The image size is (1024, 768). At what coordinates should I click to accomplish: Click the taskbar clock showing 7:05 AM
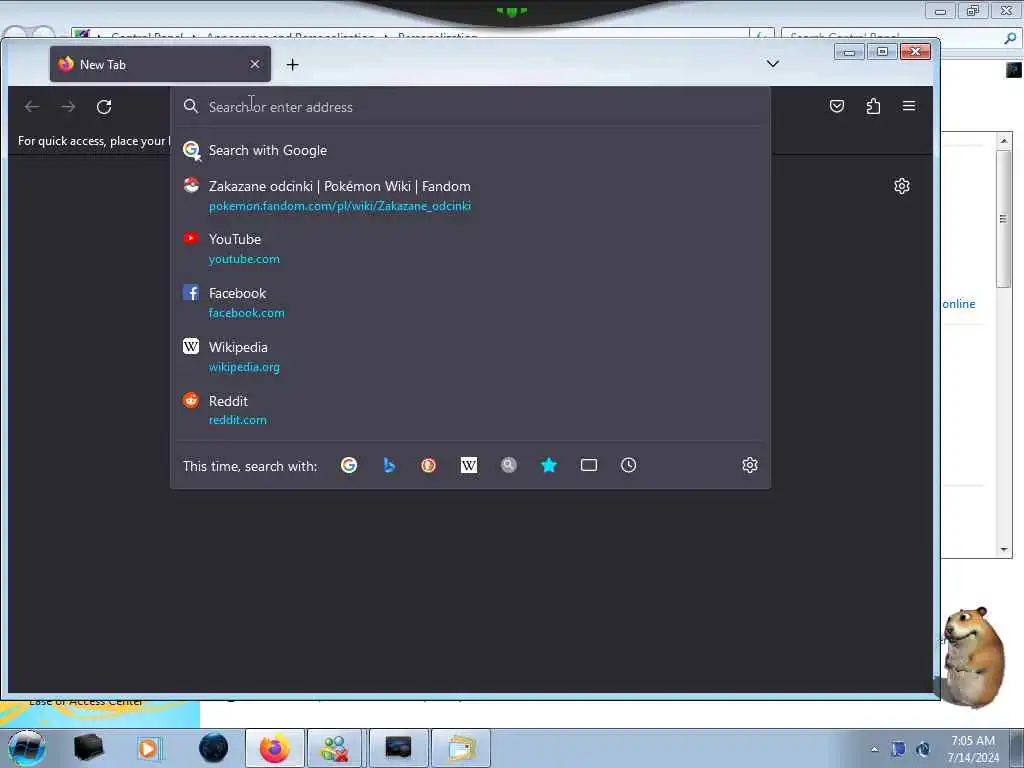(x=972, y=748)
